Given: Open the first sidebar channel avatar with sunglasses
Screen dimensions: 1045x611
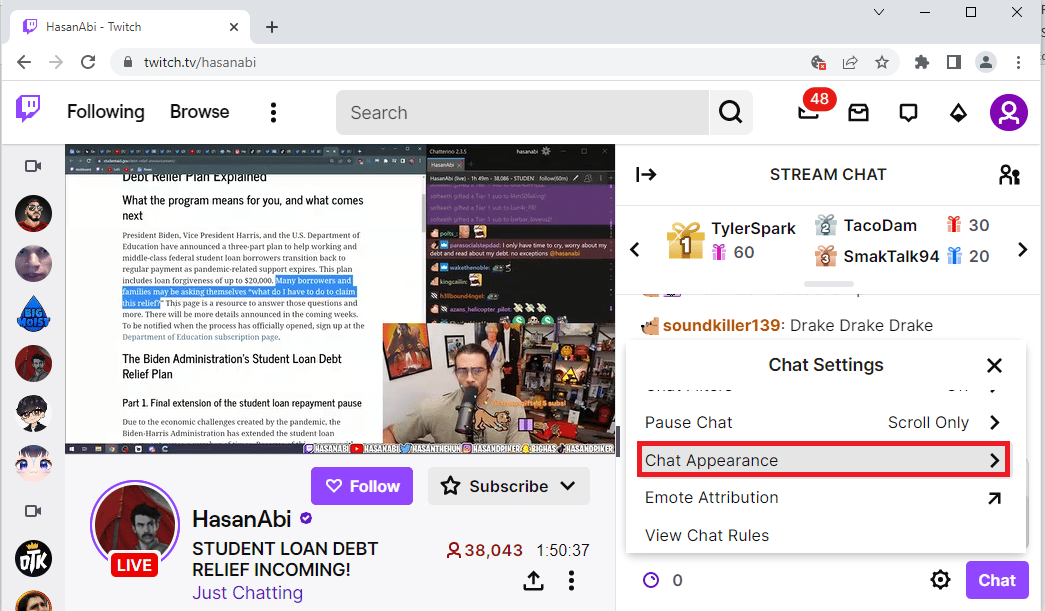Looking at the screenshot, I should coord(33,213).
